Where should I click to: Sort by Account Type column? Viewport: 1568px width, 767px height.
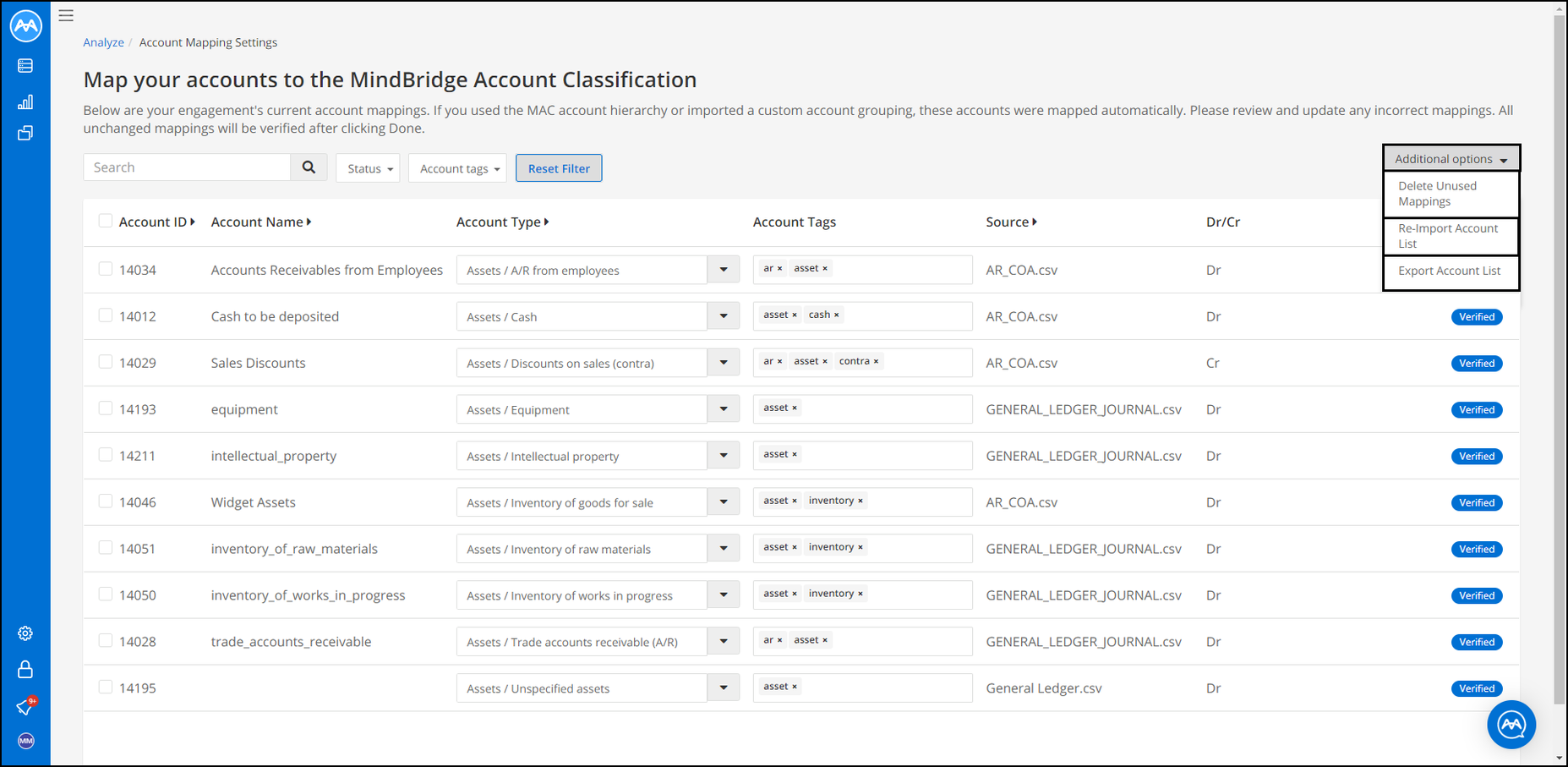click(503, 222)
